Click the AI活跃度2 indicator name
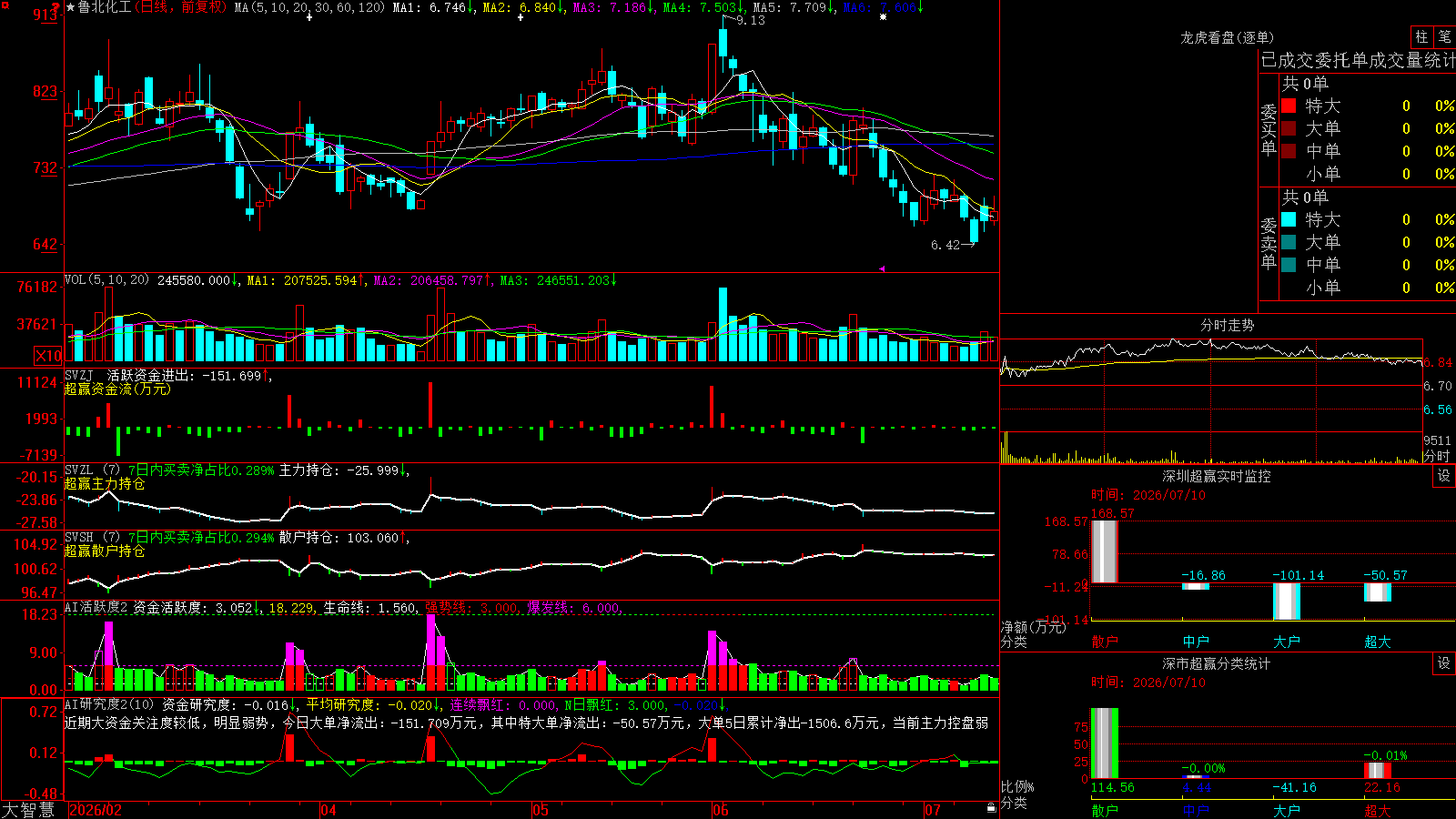Viewport: 1456px width, 819px height. pyautogui.click(x=96, y=607)
